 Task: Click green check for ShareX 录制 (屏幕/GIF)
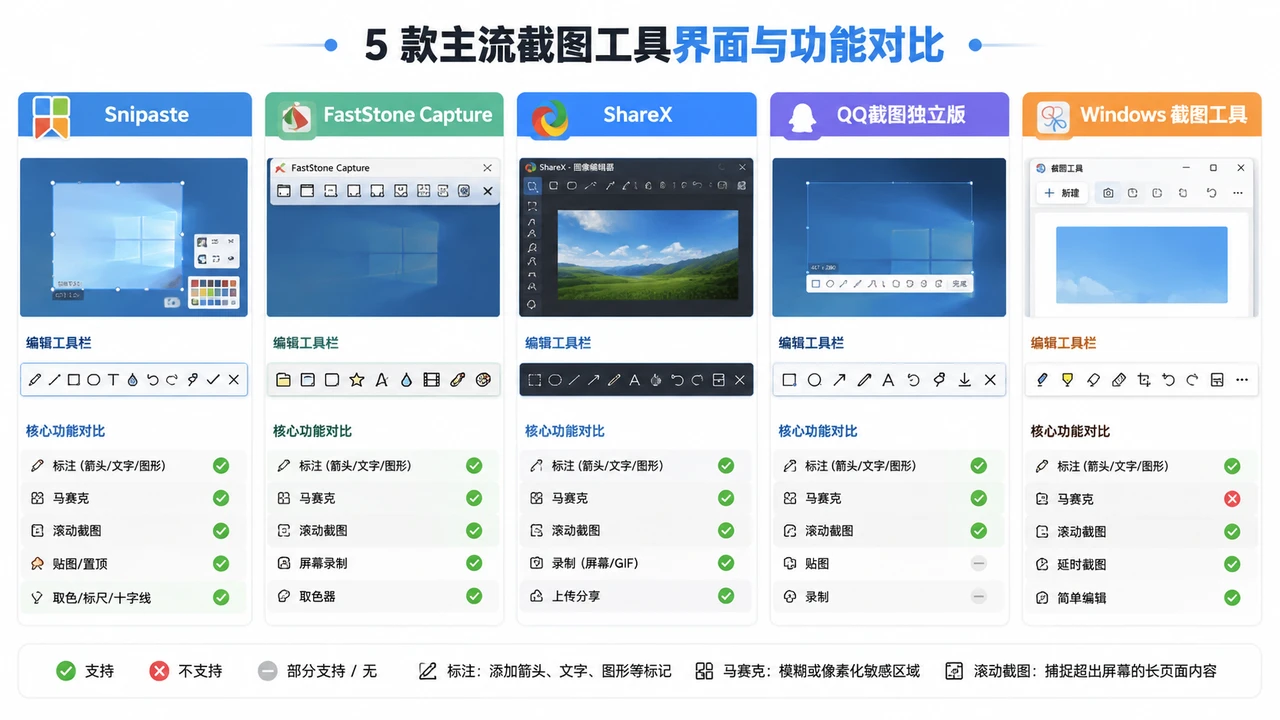726,563
